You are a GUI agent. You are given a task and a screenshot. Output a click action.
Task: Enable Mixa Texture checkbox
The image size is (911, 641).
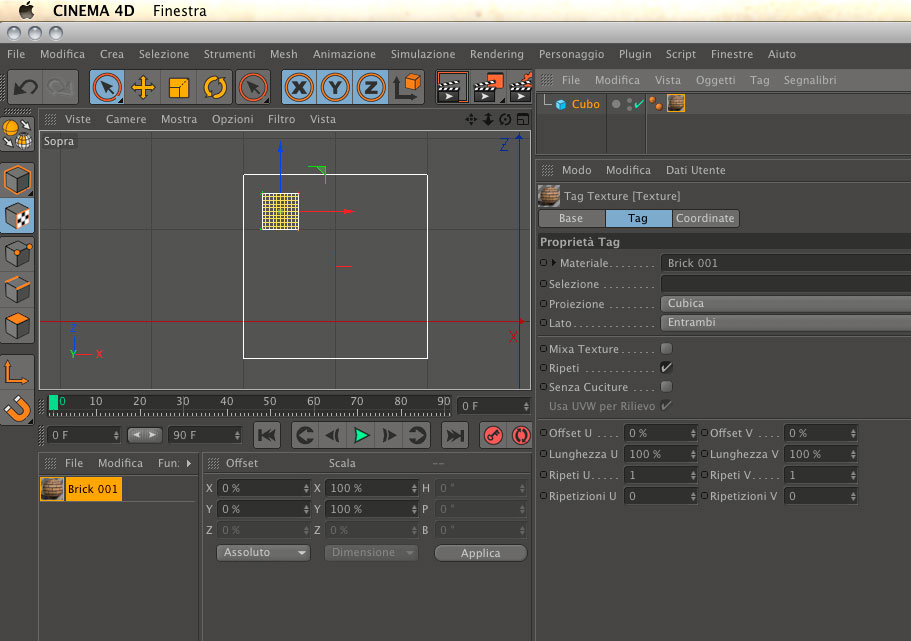point(666,349)
